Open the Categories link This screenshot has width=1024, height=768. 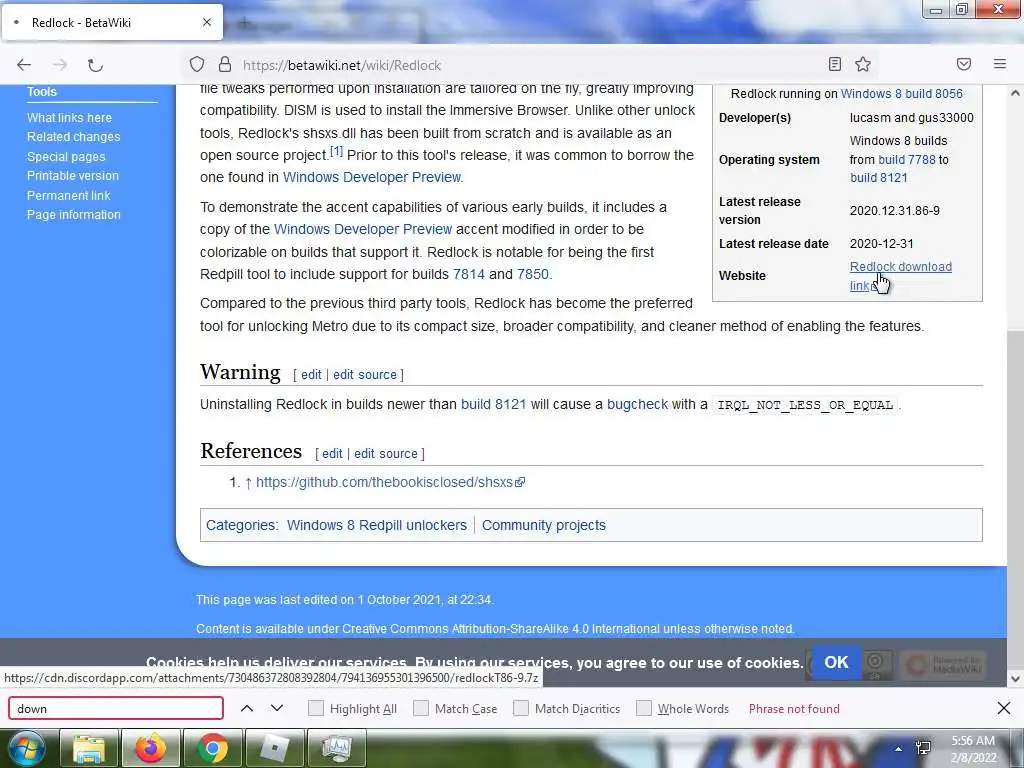pos(240,525)
